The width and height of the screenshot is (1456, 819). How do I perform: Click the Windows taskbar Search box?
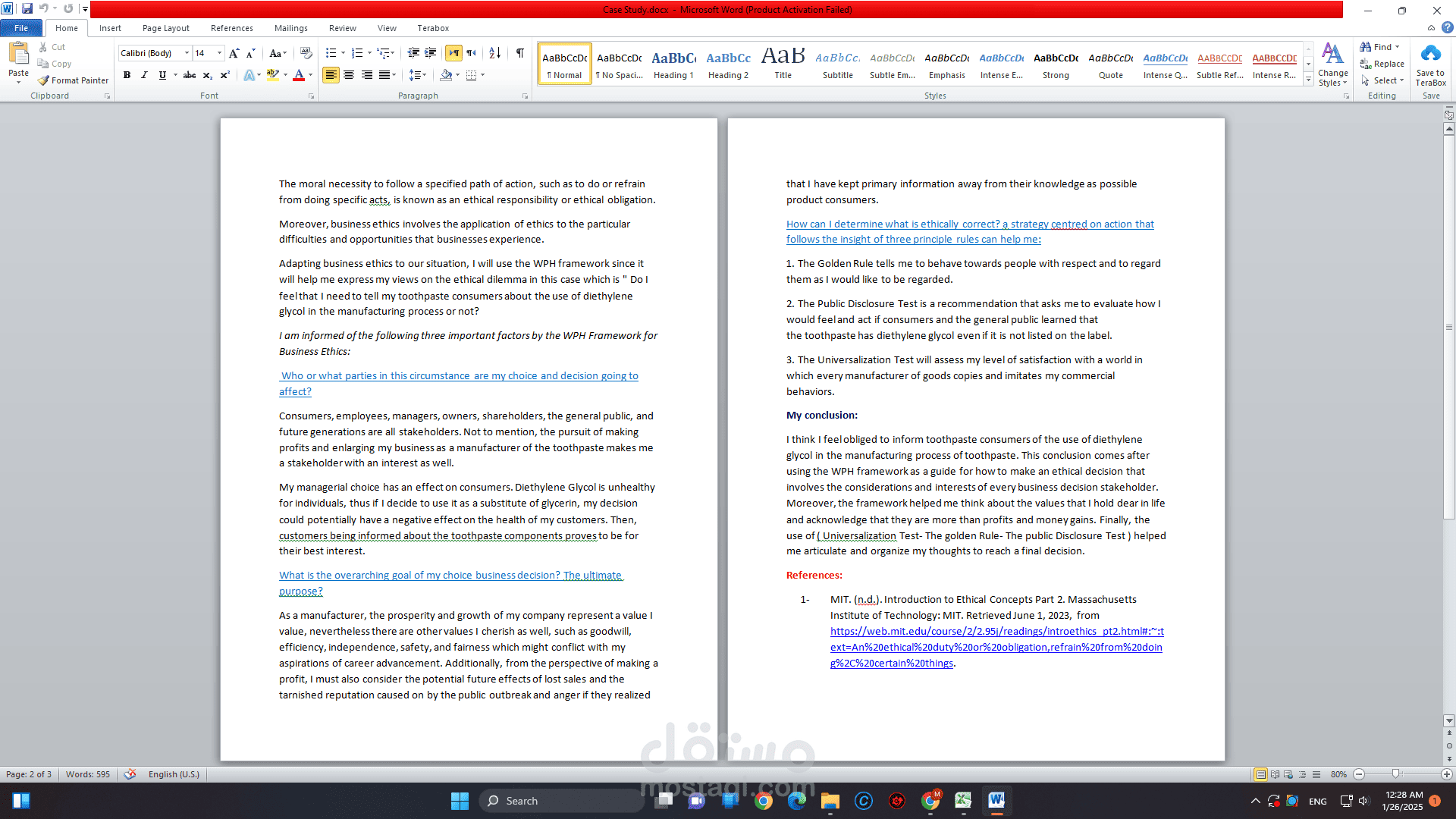[x=561, y=801]
